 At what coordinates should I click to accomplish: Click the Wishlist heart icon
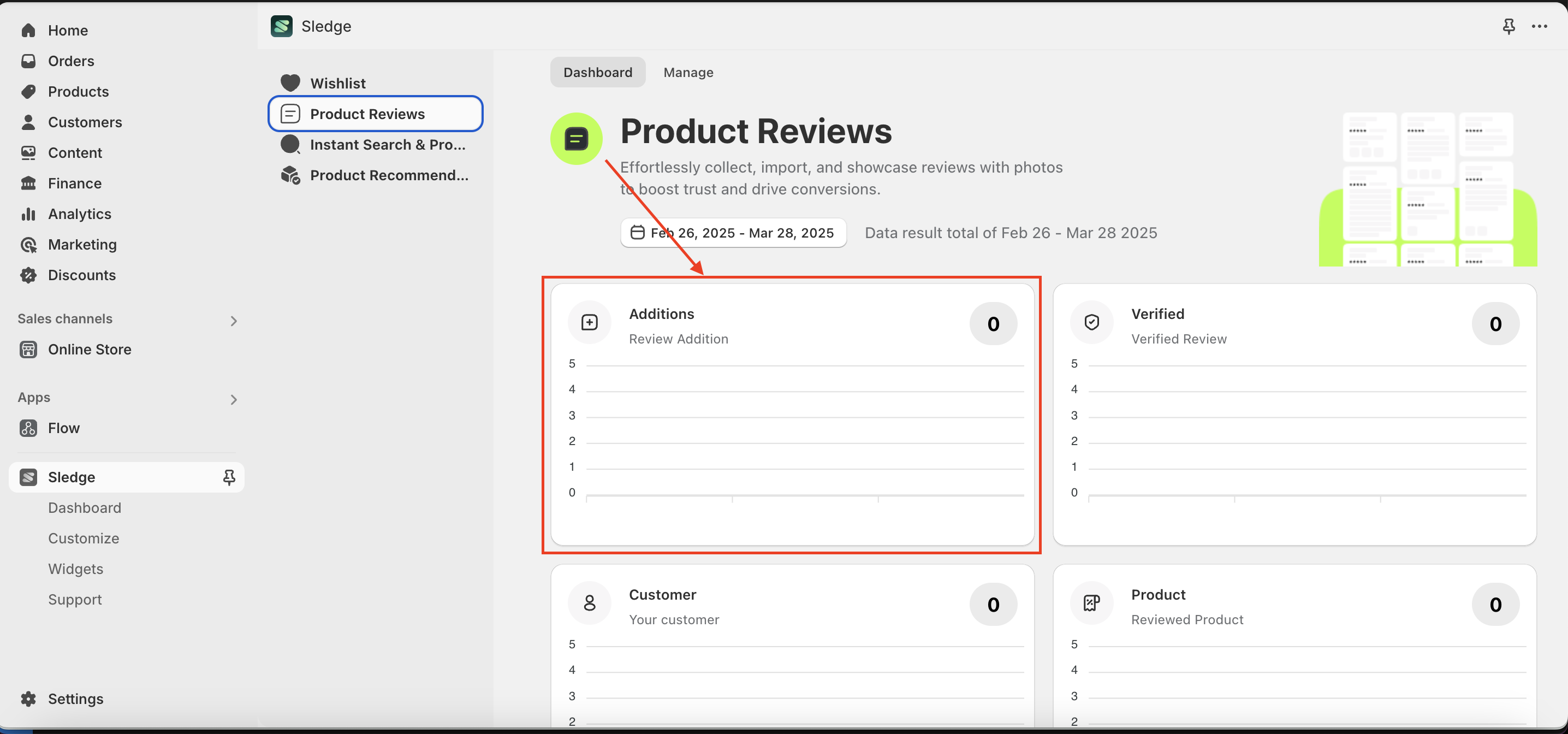click(x=290, y=83)
